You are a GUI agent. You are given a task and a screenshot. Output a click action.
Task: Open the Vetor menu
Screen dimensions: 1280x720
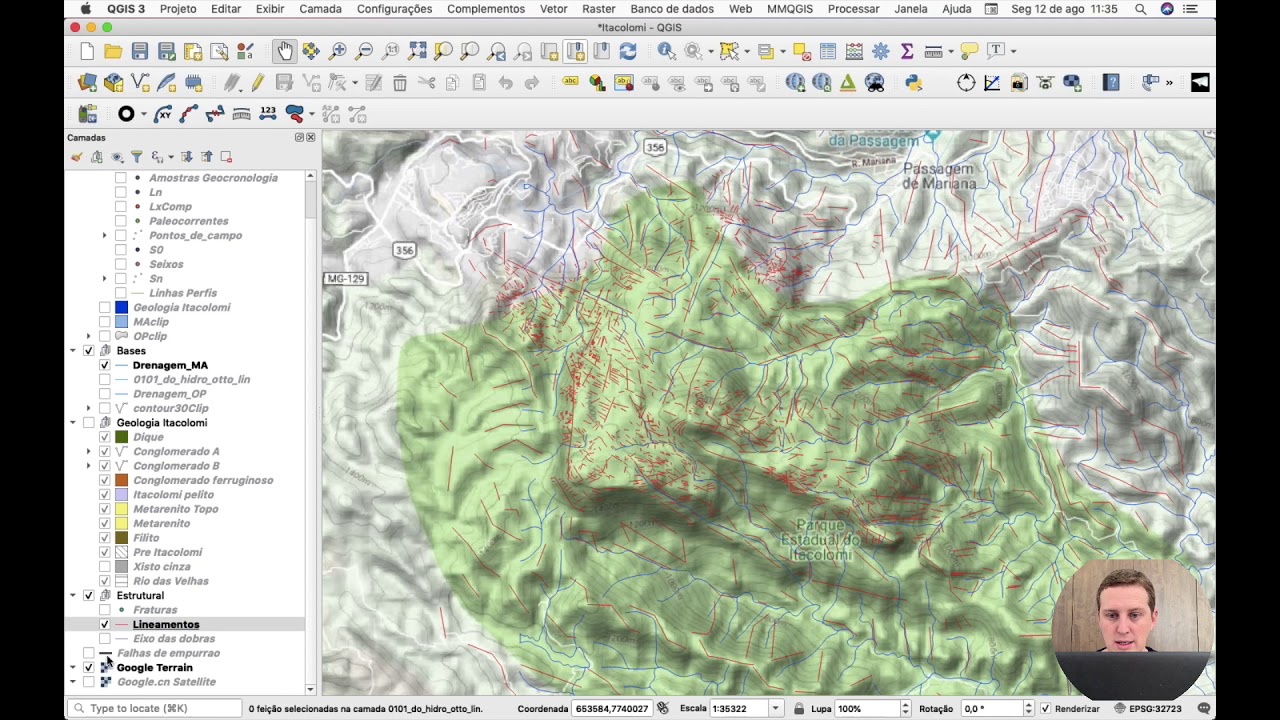pyautogui.click(x=554, y=9)
